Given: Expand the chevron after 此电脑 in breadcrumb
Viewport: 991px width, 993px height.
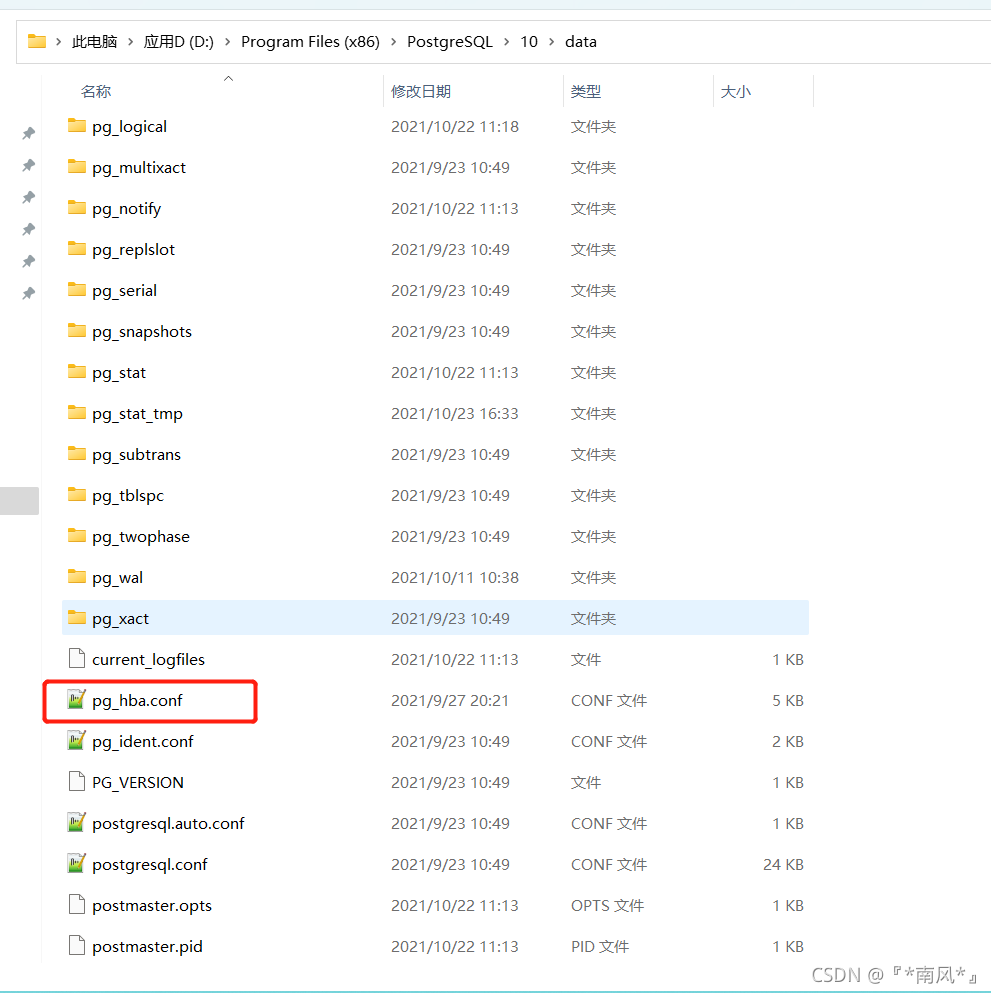Looking at the screenshot, I should (x=130, y=42).
